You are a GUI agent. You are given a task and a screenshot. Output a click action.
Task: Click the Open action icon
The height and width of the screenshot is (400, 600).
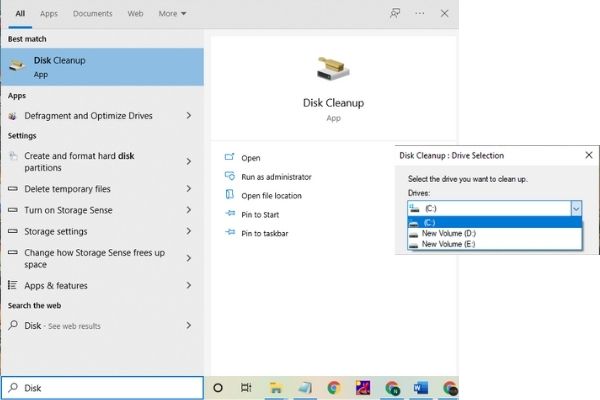tap(230, 157)
